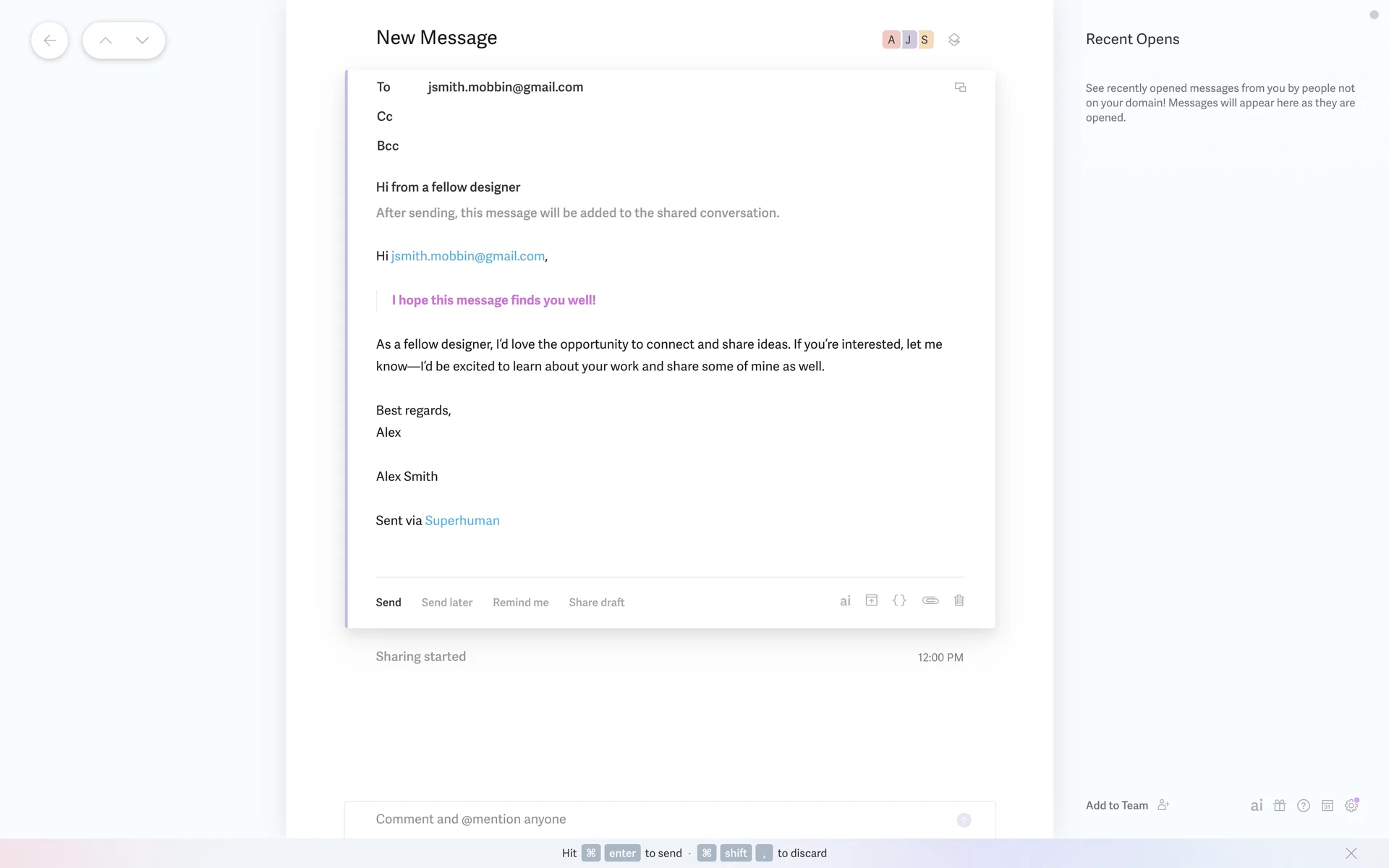Image resolution: width=1389 pixels, height=868 pixels.
Task: Go to next message with down chevron
Action: click(143, 41)
